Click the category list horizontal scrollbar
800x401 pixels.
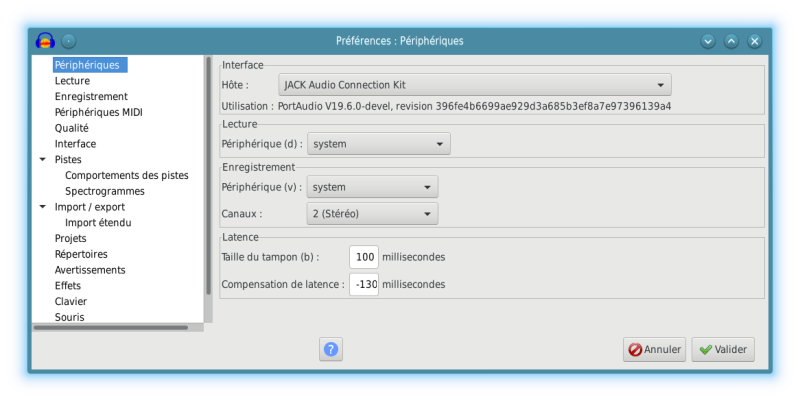click(111, 328)
